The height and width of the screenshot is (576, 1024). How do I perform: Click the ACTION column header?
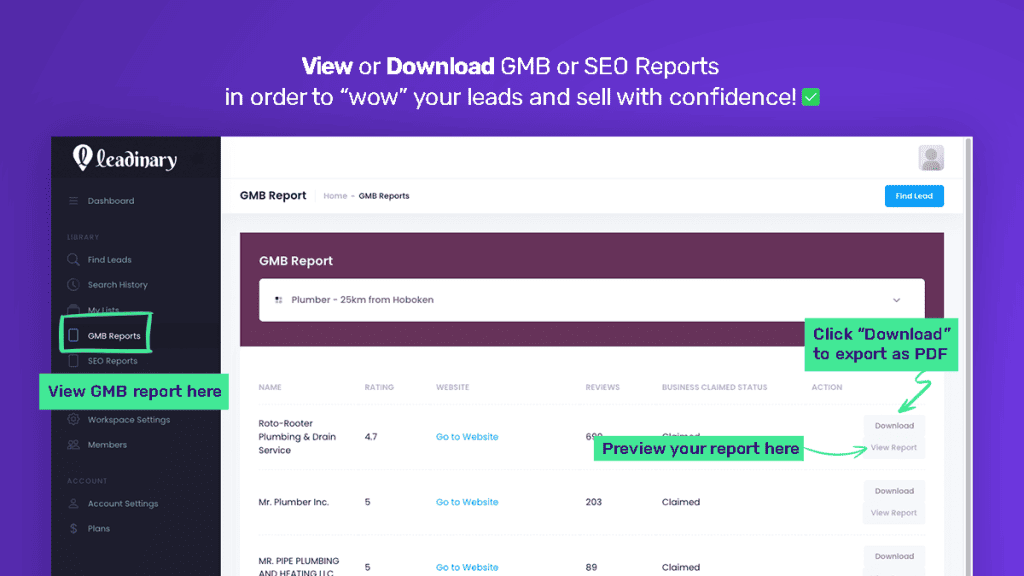click(827, 387)
